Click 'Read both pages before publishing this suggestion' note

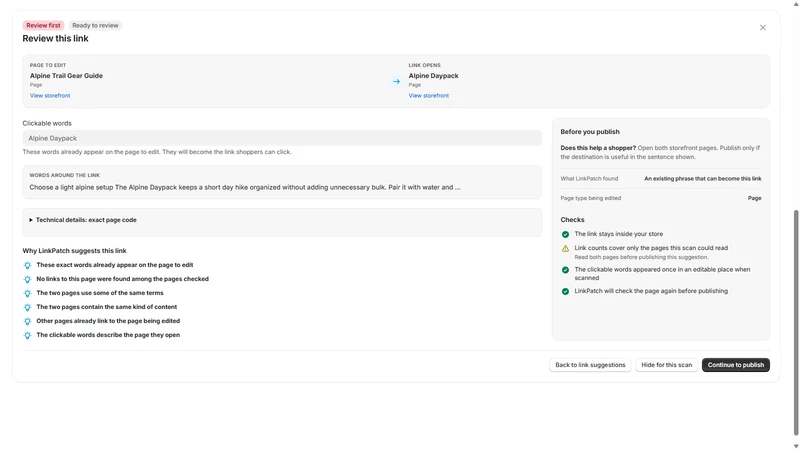[641, 257]
